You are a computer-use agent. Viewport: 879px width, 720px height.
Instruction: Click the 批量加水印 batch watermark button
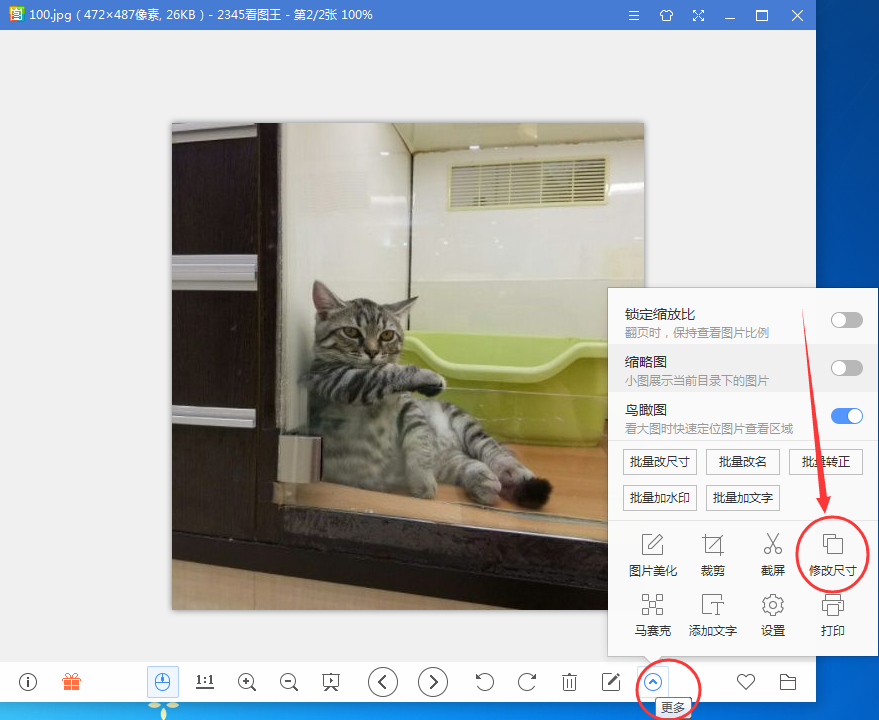pyautogui.click(x=659, y=497)
